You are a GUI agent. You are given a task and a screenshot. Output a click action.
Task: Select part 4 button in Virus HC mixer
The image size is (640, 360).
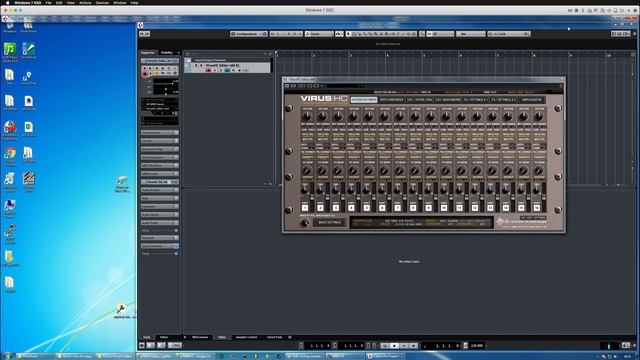351,208
